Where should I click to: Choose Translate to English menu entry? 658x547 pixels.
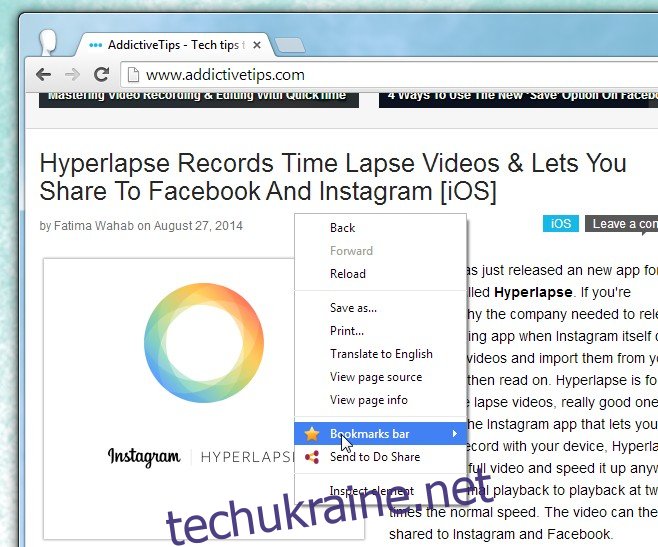click(381, 354)
